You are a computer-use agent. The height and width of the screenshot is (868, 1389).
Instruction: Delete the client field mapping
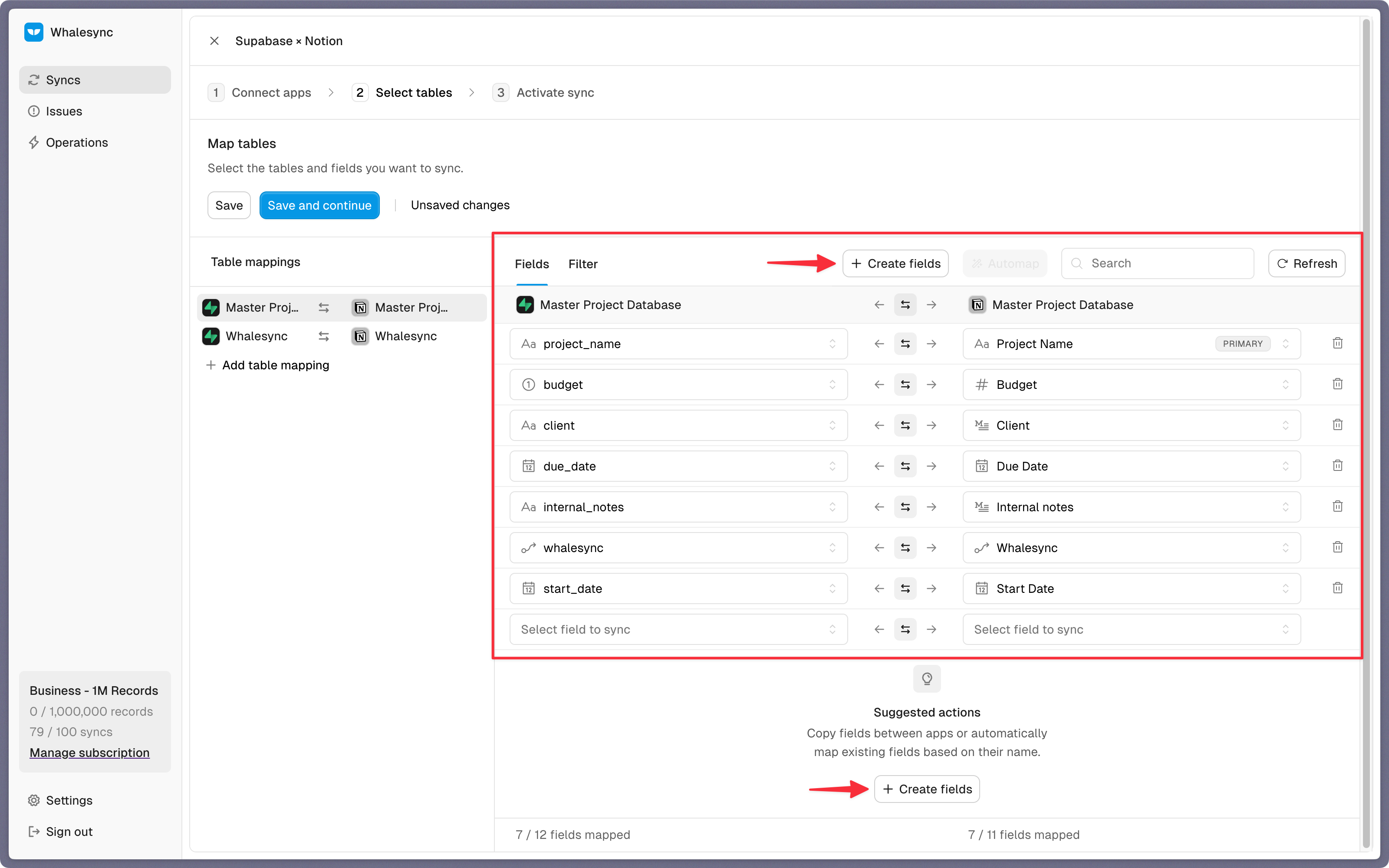coord(1337,425)
